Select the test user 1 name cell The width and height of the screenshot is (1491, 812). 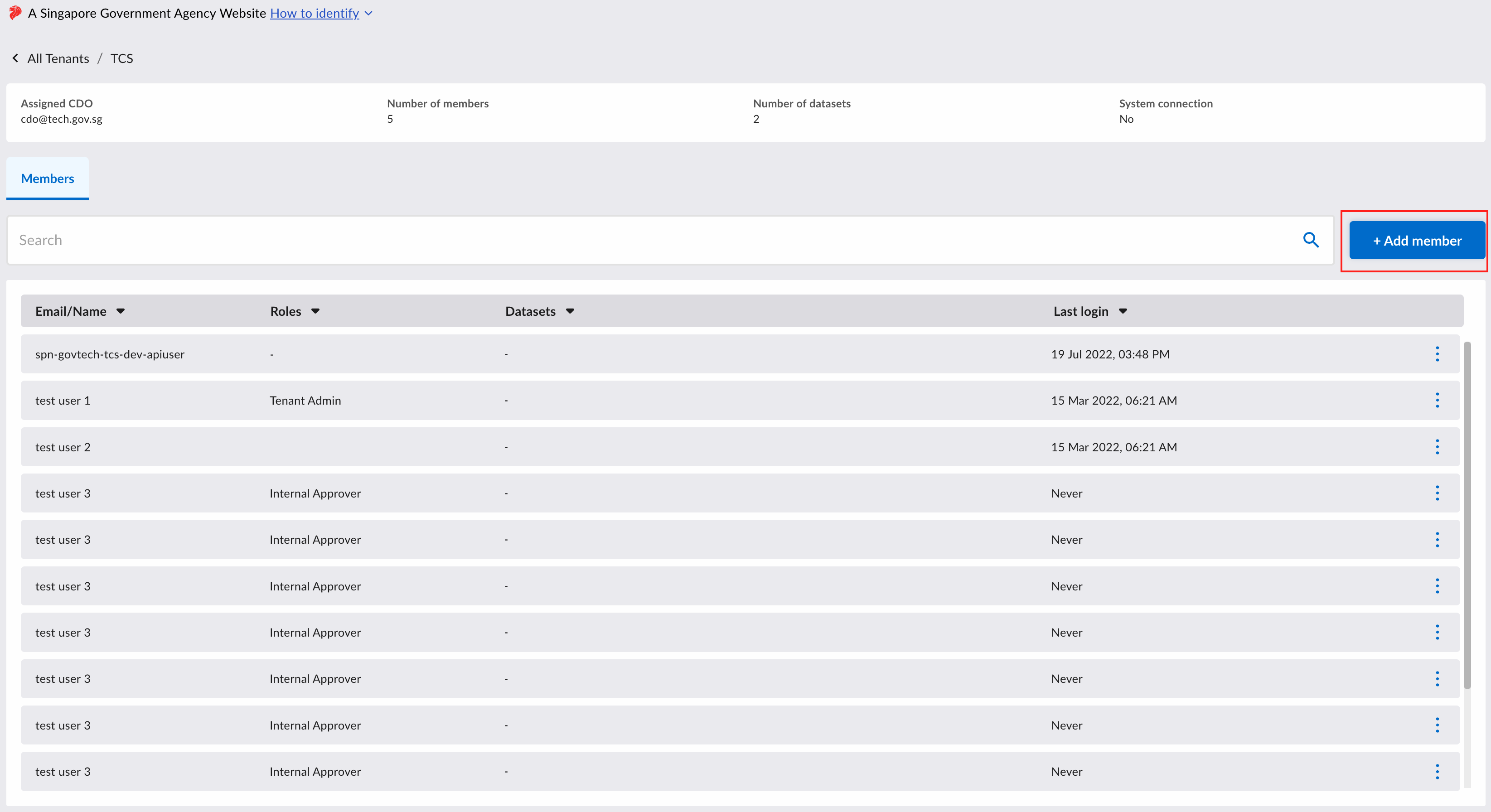click(x=63, y=401)
